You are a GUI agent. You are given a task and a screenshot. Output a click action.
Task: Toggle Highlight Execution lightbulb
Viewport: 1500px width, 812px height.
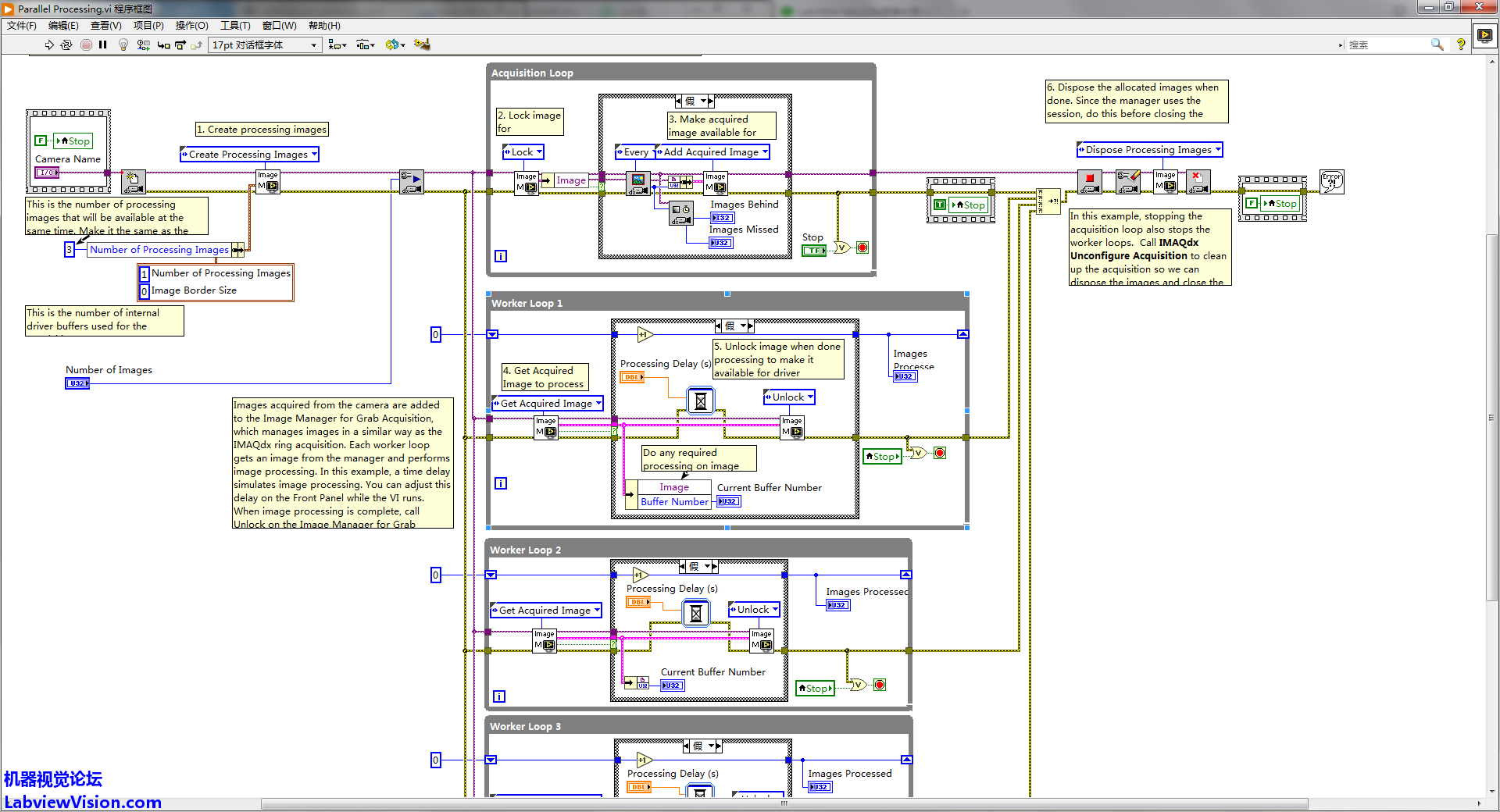point(123,45)
